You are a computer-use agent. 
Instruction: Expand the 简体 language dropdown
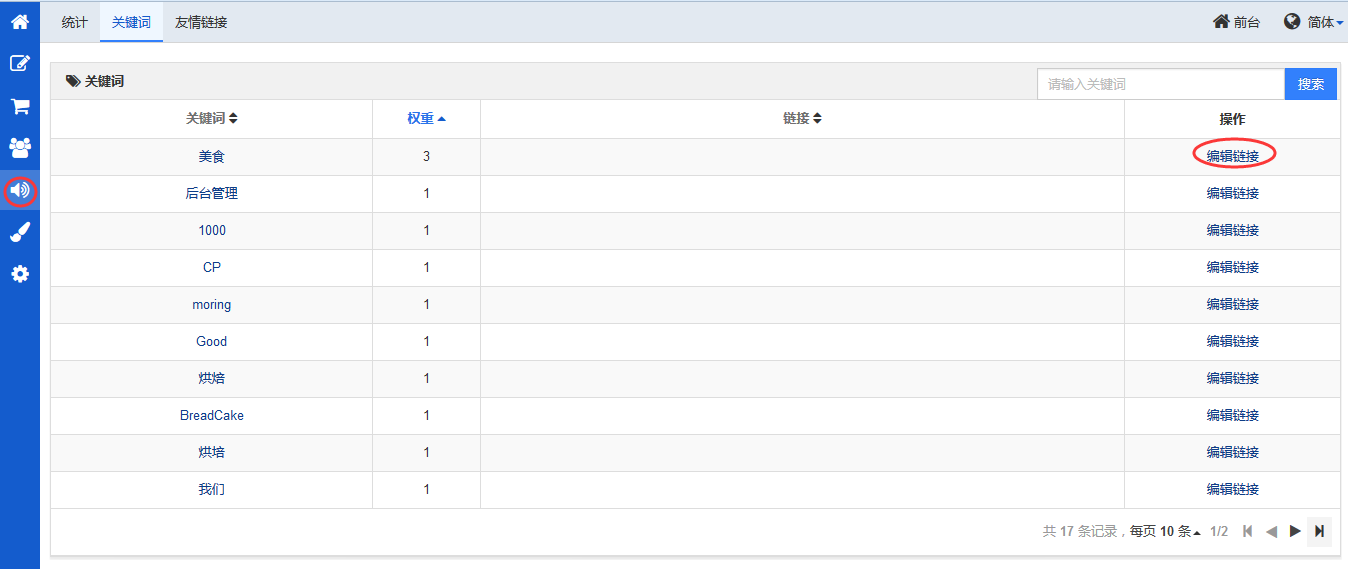pos(1314,21)
